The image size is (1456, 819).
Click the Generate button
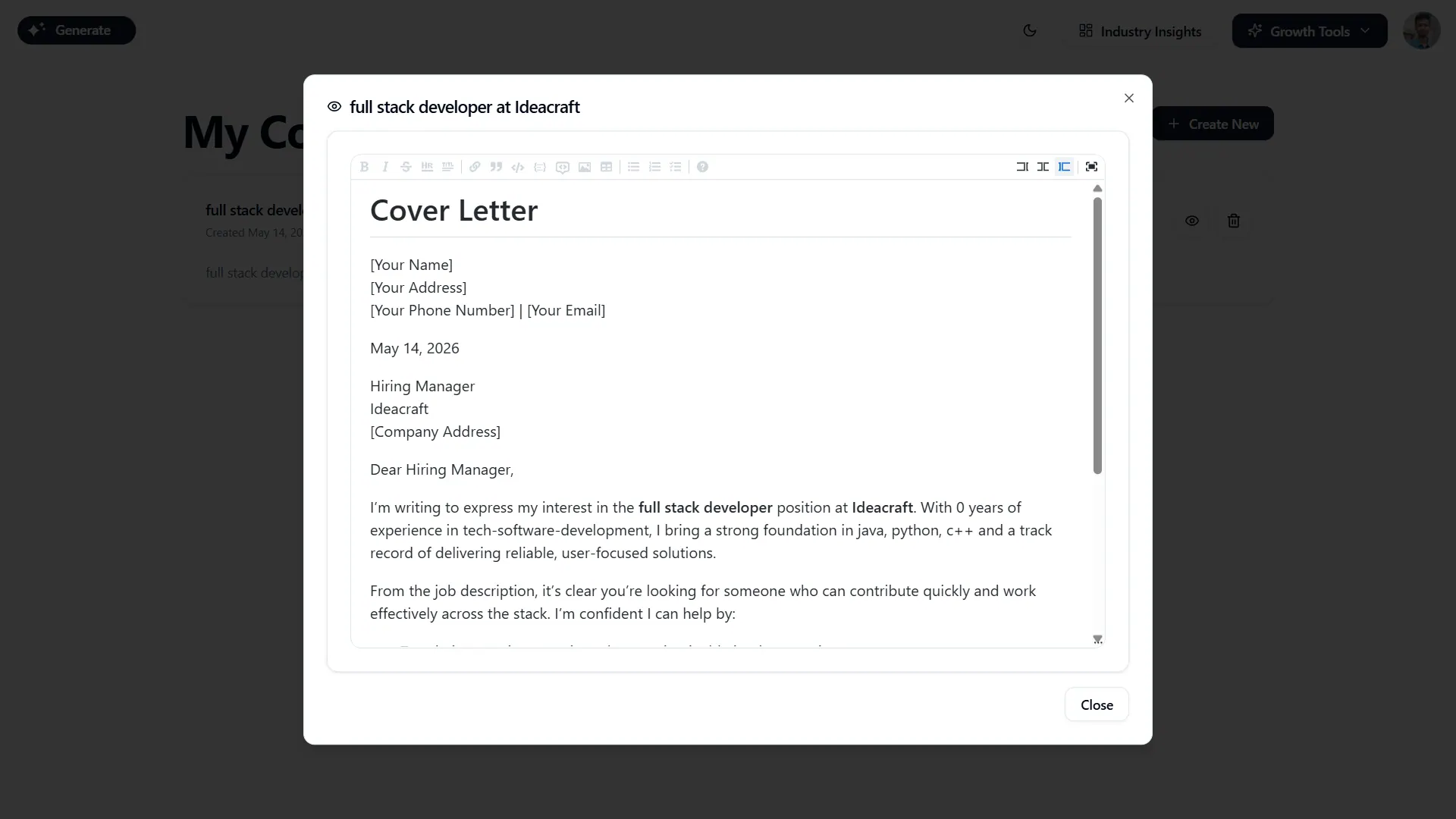(77, 30)
